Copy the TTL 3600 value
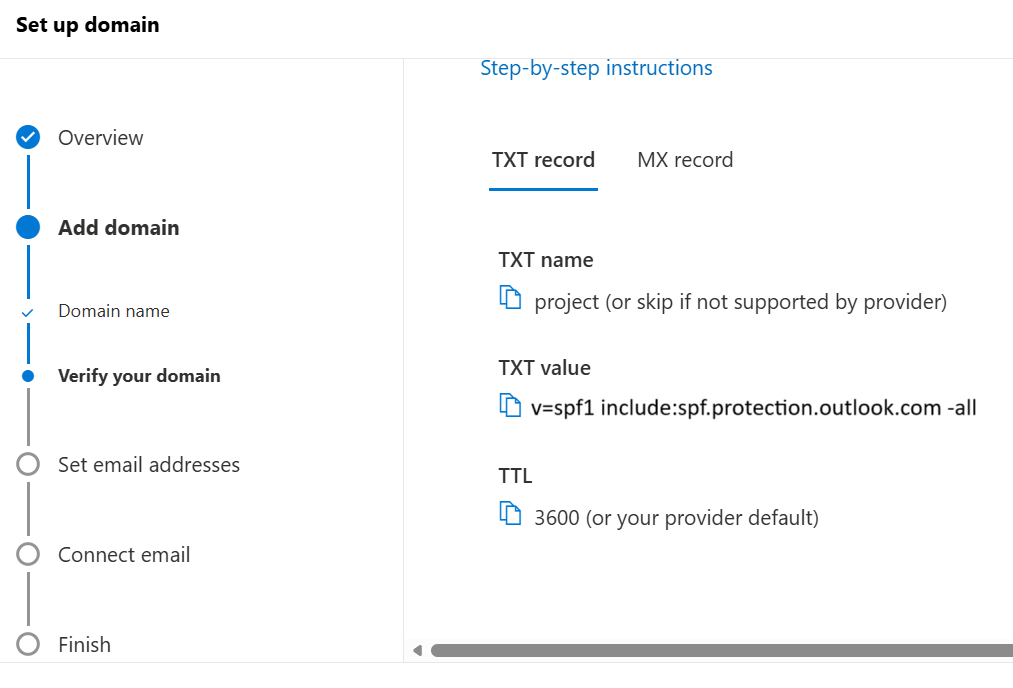The width and height of the screenshot is (1013, 688). 510,514
